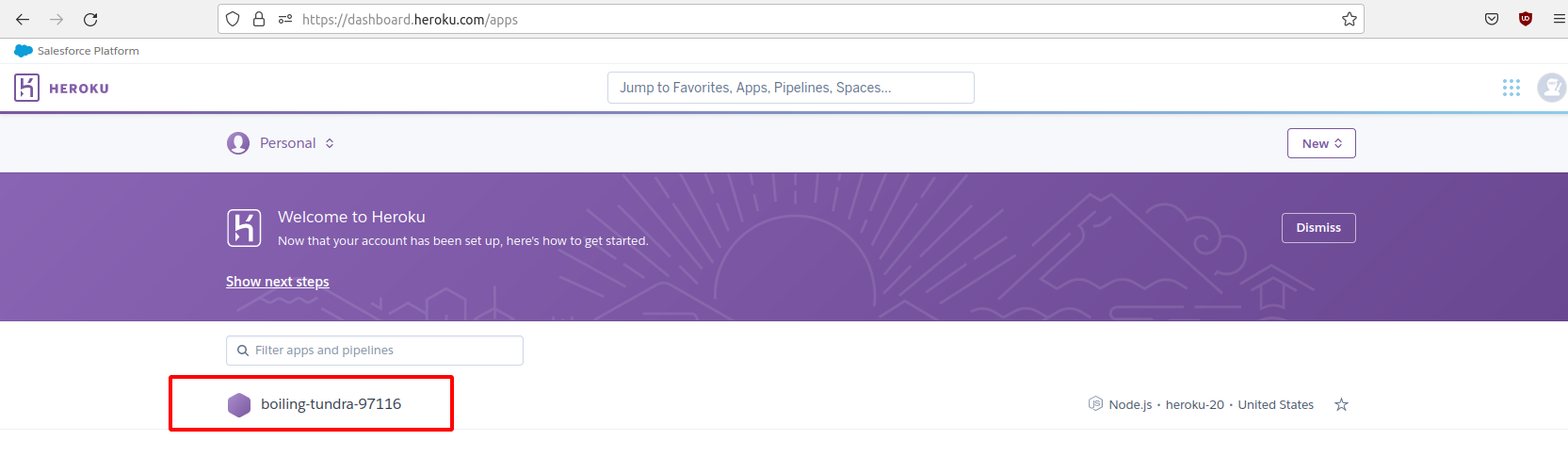Dismiss the Welcome to Heroku banner
1568x457 pixels.
click(x=1317, y=228)
